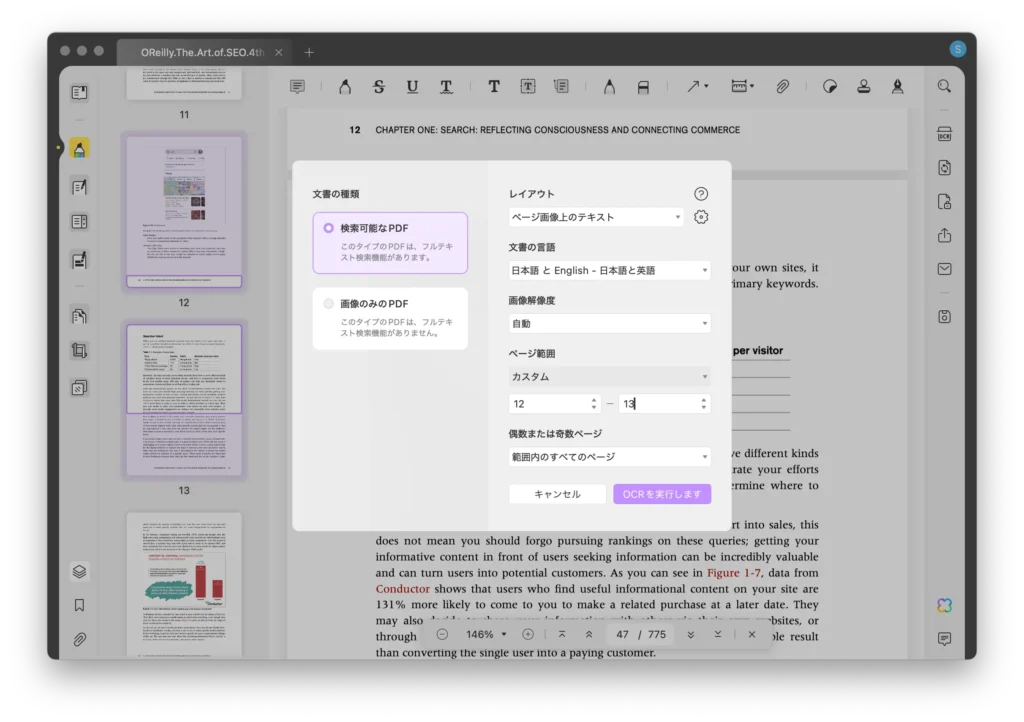Select page 12 thumbnail in sidebar
The height and width of the screenshot is (722, 1024).
[183, 212]
